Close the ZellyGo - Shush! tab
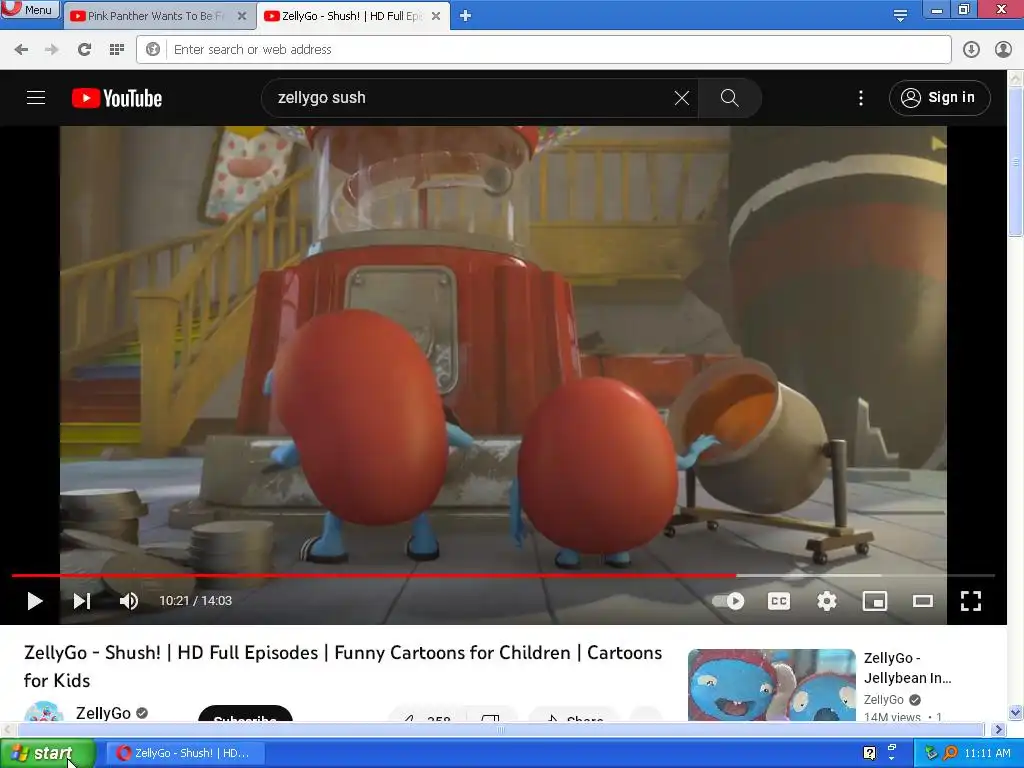The height and width of the screenshot is (768, 1024). point(436,16)
